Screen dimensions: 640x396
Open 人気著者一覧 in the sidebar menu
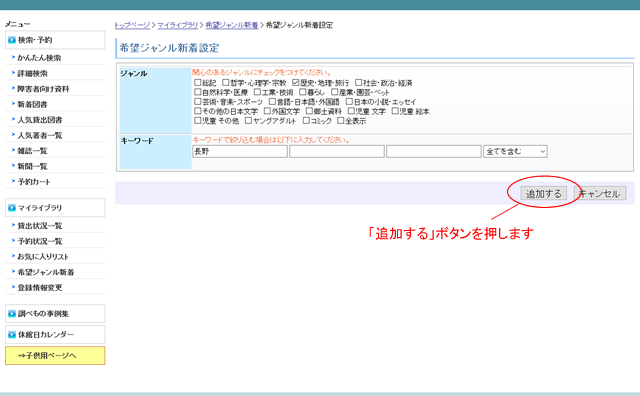[40, 136]
